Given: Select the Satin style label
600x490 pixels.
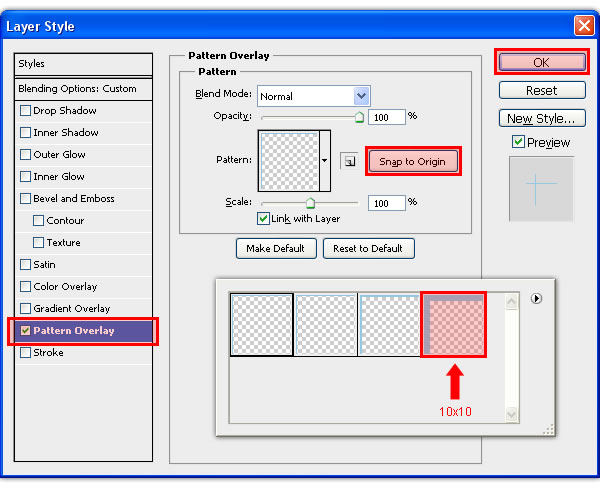Looking at the screenshot, I should (44, 264).
